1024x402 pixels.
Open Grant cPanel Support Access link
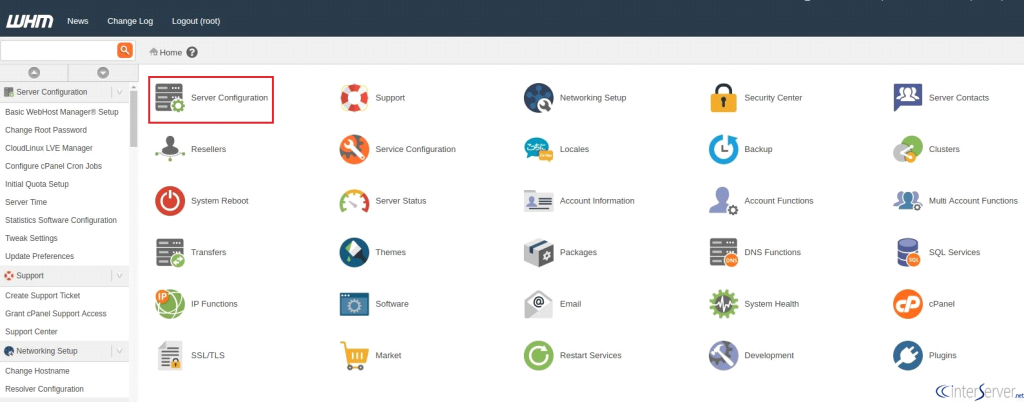pyautogui.click(x=56, y=314)
